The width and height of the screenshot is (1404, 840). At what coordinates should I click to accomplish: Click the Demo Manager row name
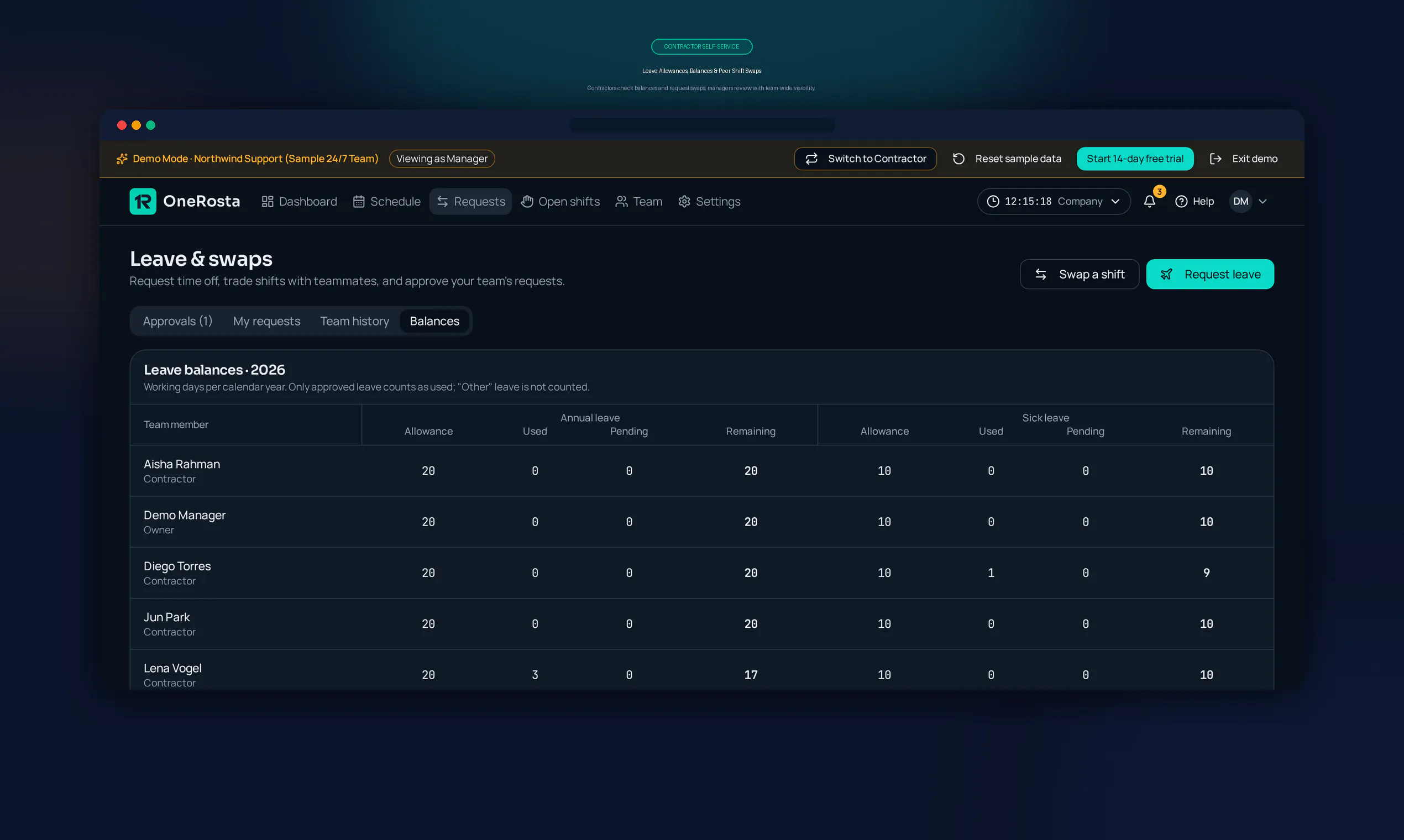[185, 515]
